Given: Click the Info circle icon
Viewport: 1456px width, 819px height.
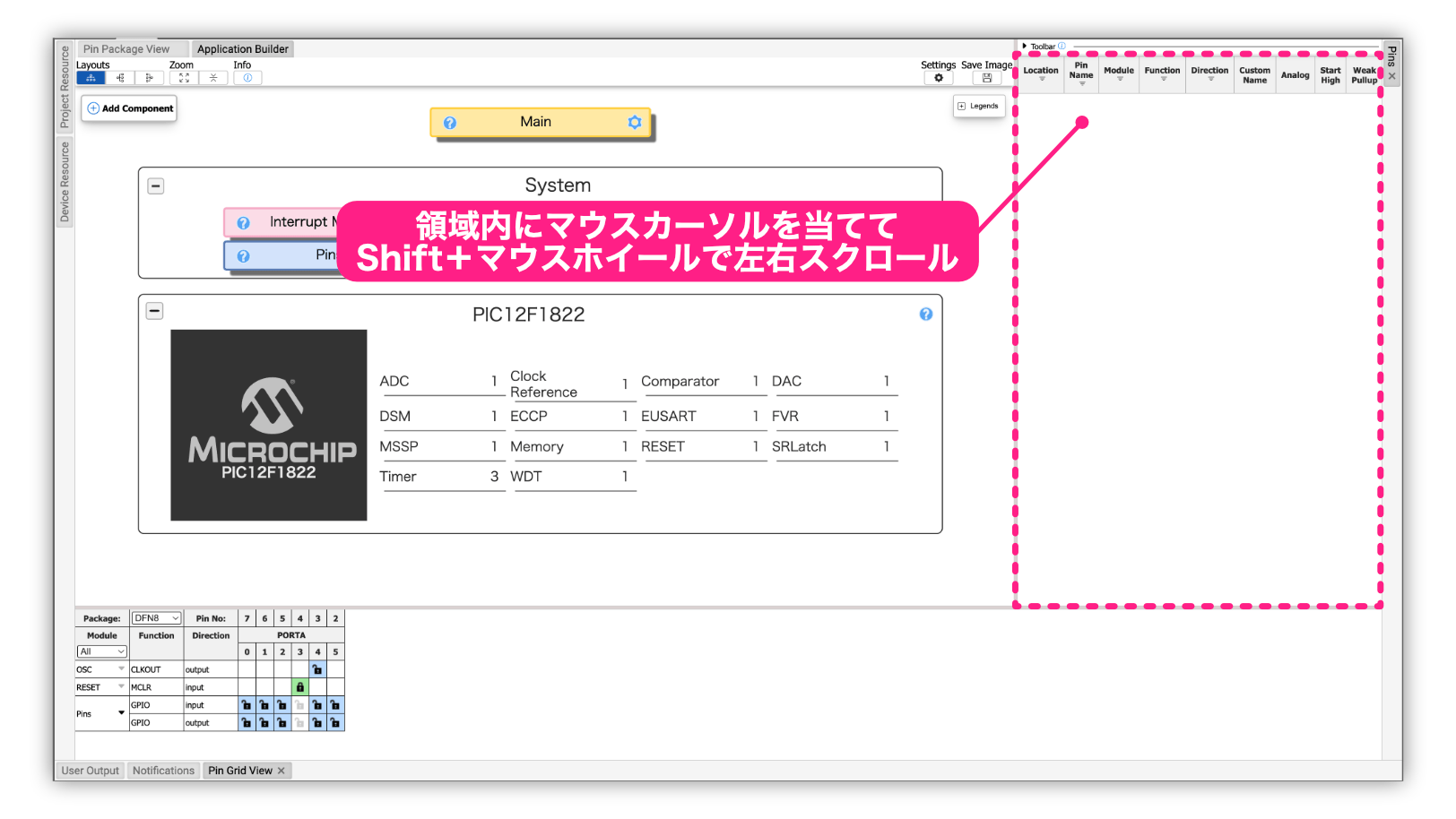Looking at the screenshot, I should pyautogui.click(x=247, y=78).
